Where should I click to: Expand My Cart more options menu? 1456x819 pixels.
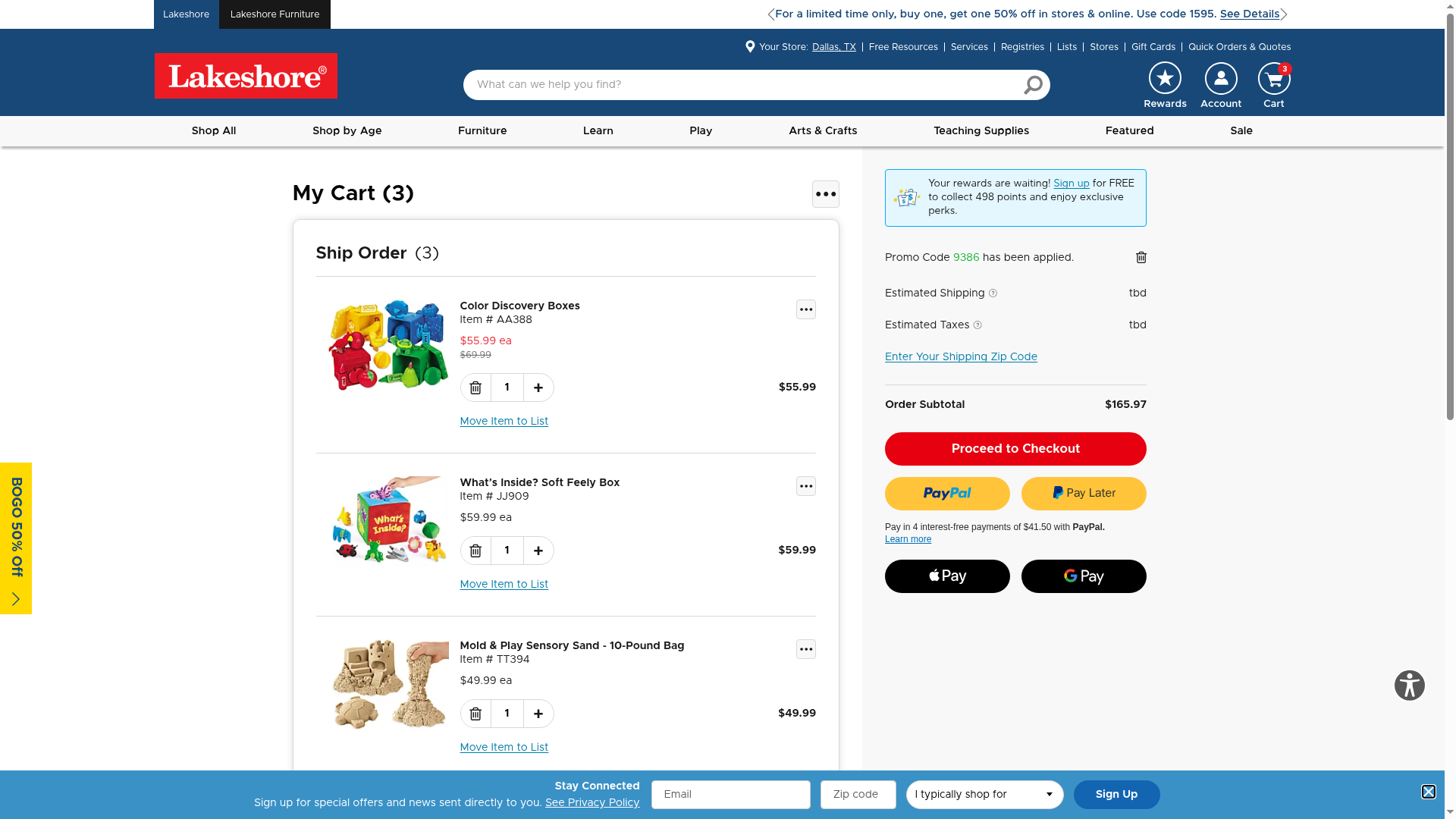pyautogui.click(x=826, y=194)
